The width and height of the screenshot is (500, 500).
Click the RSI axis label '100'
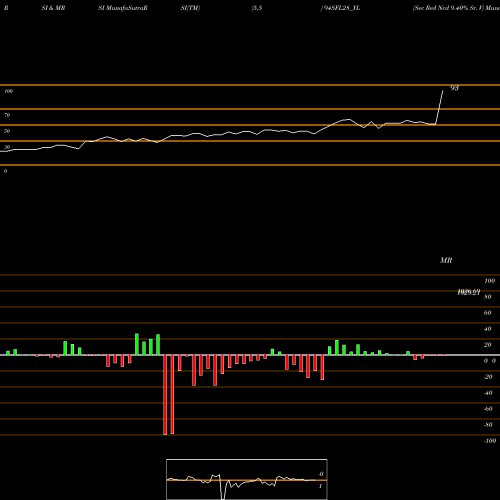coord(9,91)
